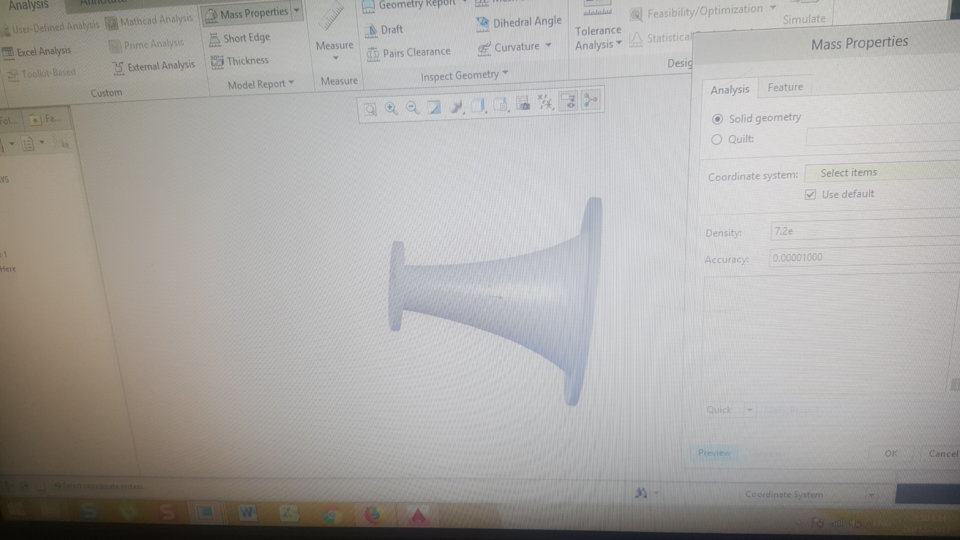
Task: Click External Analysis
Action: pos(154,66)
